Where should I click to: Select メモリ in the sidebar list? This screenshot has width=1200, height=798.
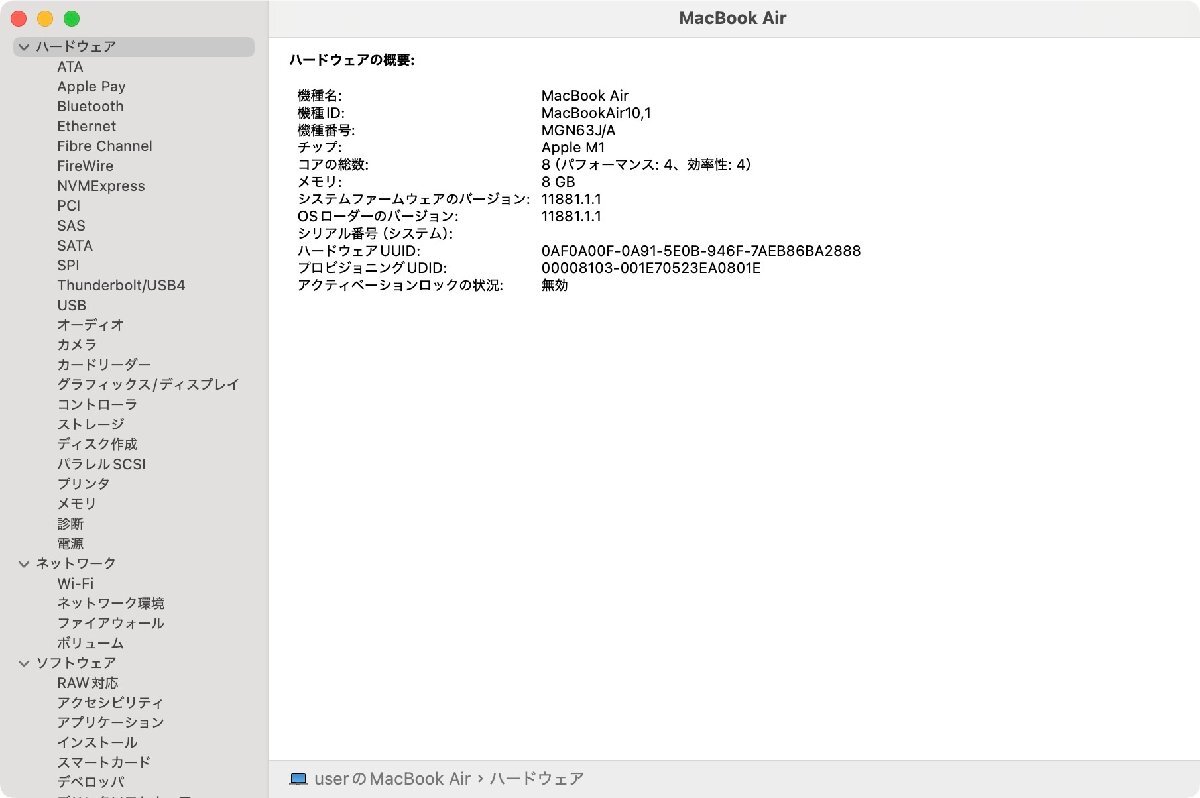[77, 504]
